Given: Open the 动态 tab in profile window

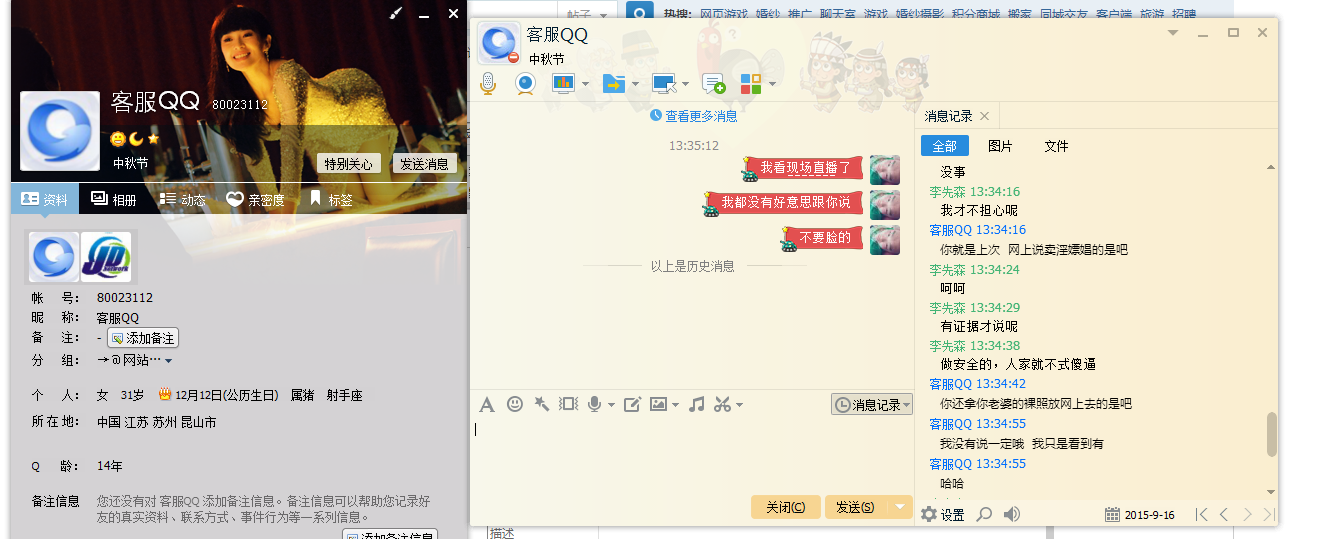Looking at the screenshot, I should pos(182,199).
